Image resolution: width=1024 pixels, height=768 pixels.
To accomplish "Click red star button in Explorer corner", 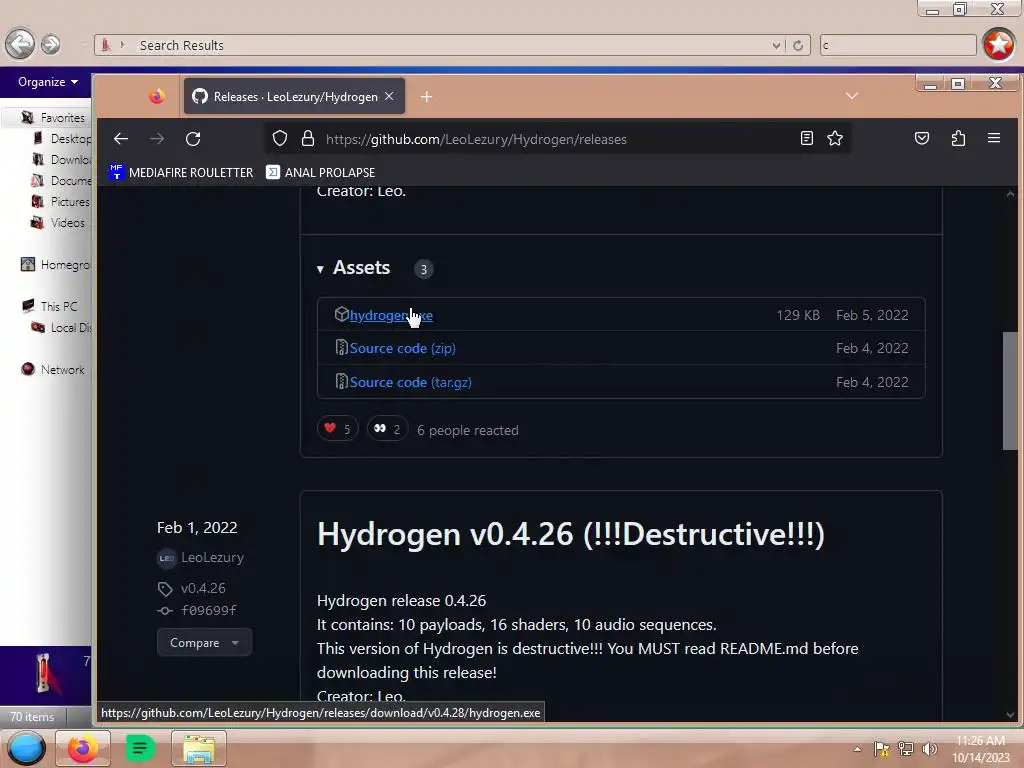I will click(999, 44).
